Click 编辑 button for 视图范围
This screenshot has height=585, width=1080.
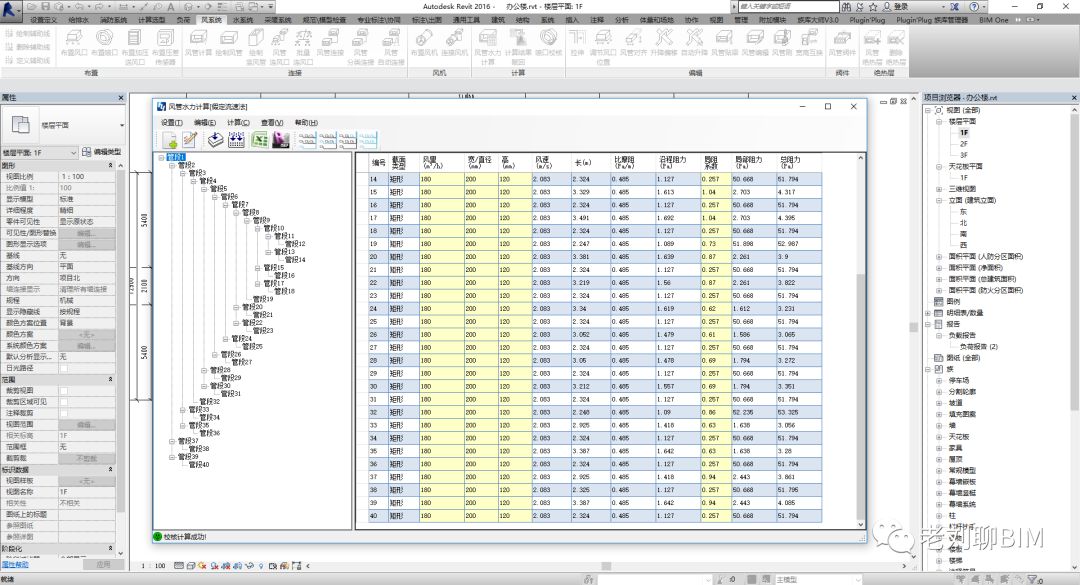86,424
